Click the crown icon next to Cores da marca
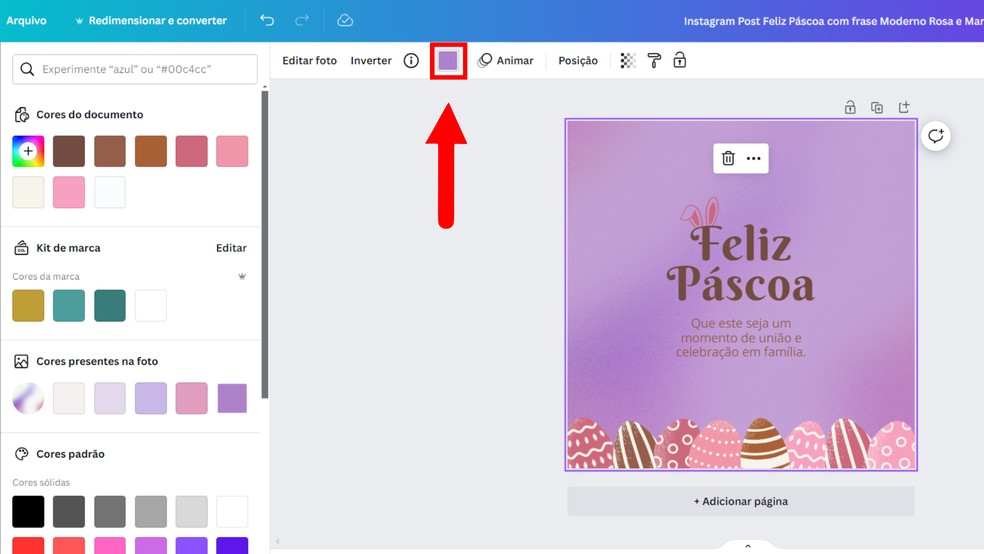Viewport: 984px width, 554px height. 242,276
